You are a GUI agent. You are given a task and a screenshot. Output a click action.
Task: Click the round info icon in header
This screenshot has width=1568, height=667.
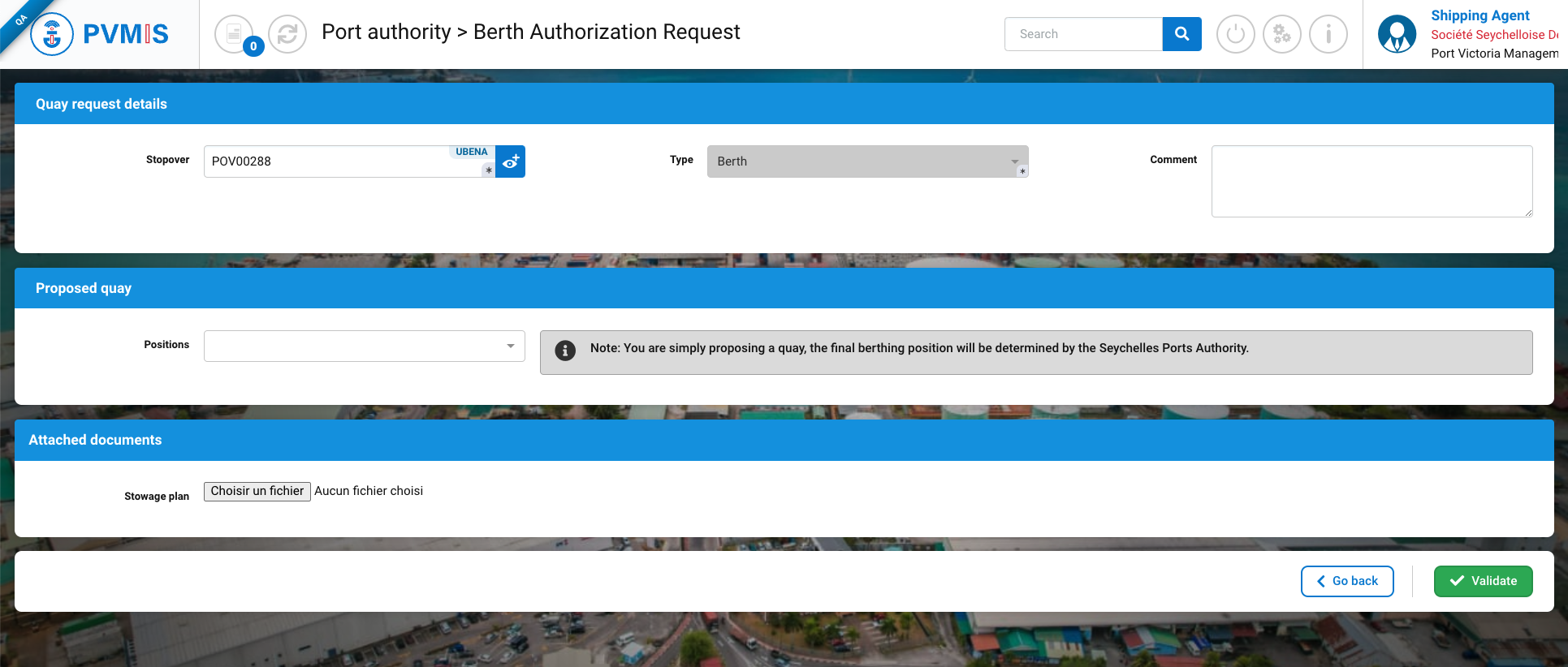[1328, 34]
